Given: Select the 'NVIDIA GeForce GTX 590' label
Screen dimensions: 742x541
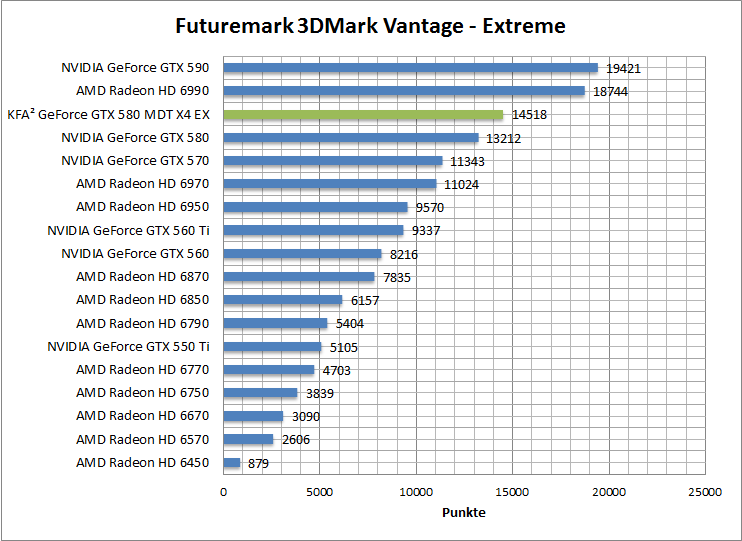Looking at the screenshot, I should coord(135,68).
